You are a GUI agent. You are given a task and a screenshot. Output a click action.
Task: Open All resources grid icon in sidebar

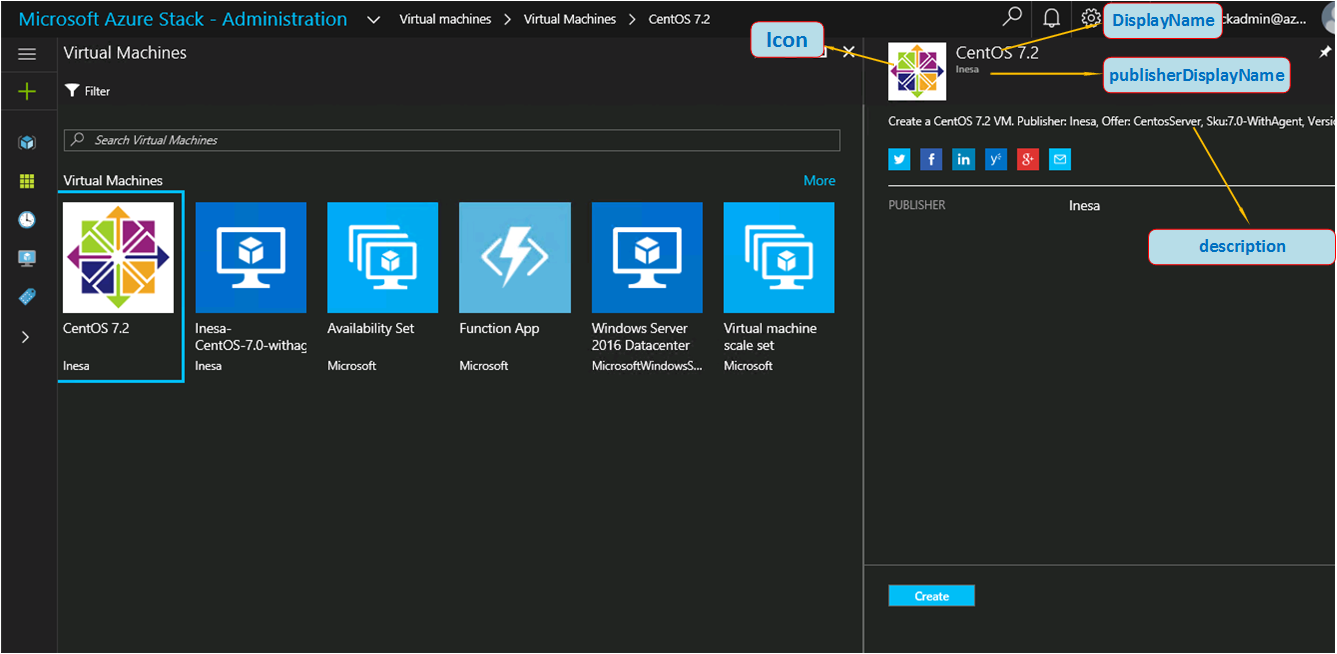tap(27, 181)
